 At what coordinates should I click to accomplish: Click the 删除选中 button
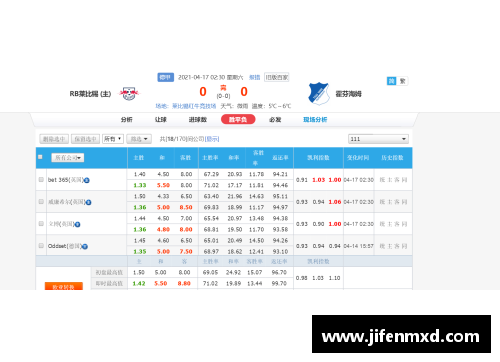click(x=54, y=139)
